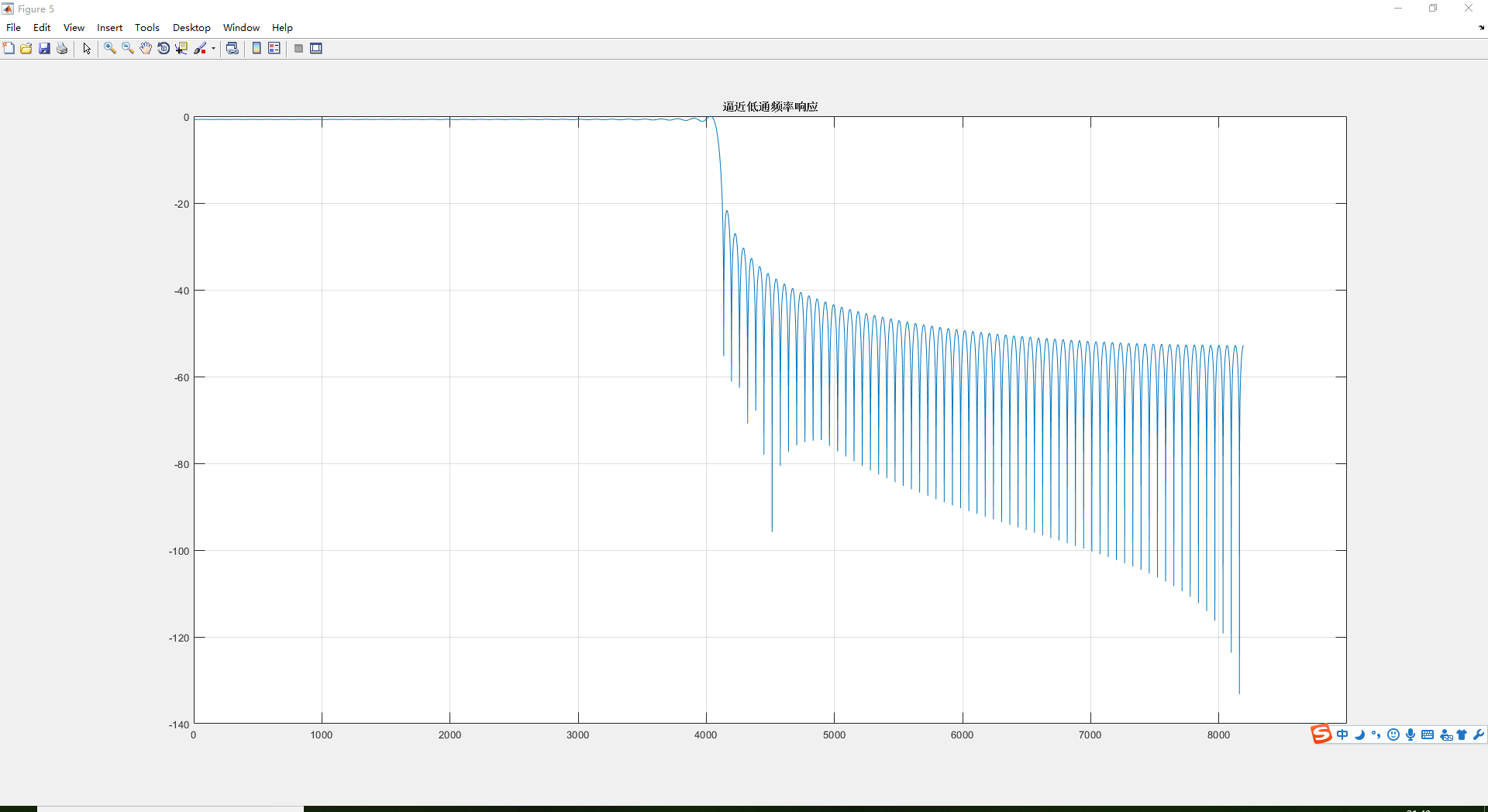Click the y-axis tick label -80
The height and width of the screenshot is (812, 1488).
(x=181, y=465)
